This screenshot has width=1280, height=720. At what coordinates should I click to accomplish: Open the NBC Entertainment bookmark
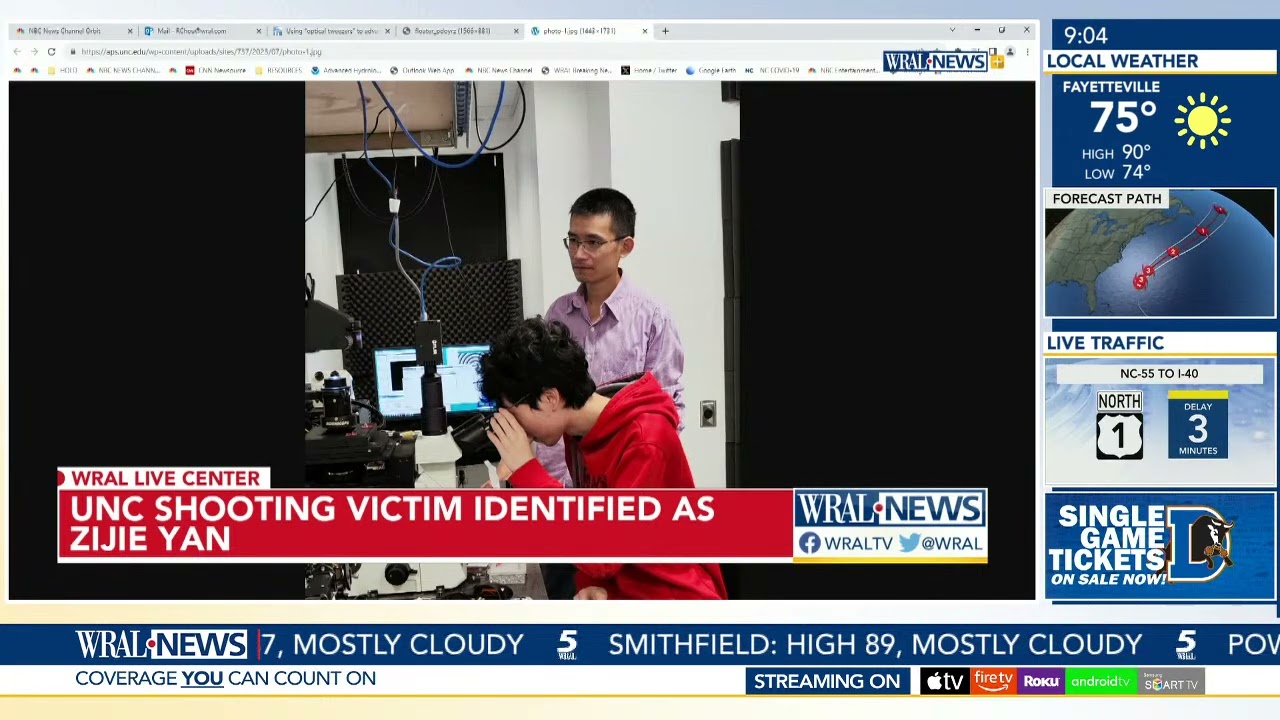tap(844, 71)
